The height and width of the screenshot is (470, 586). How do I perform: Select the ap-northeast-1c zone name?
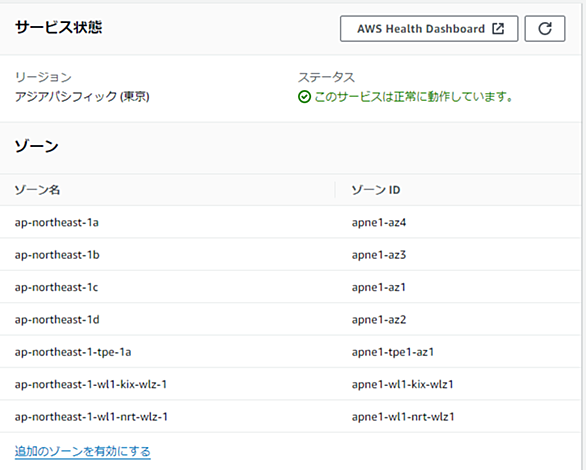(x=56, y=287)
